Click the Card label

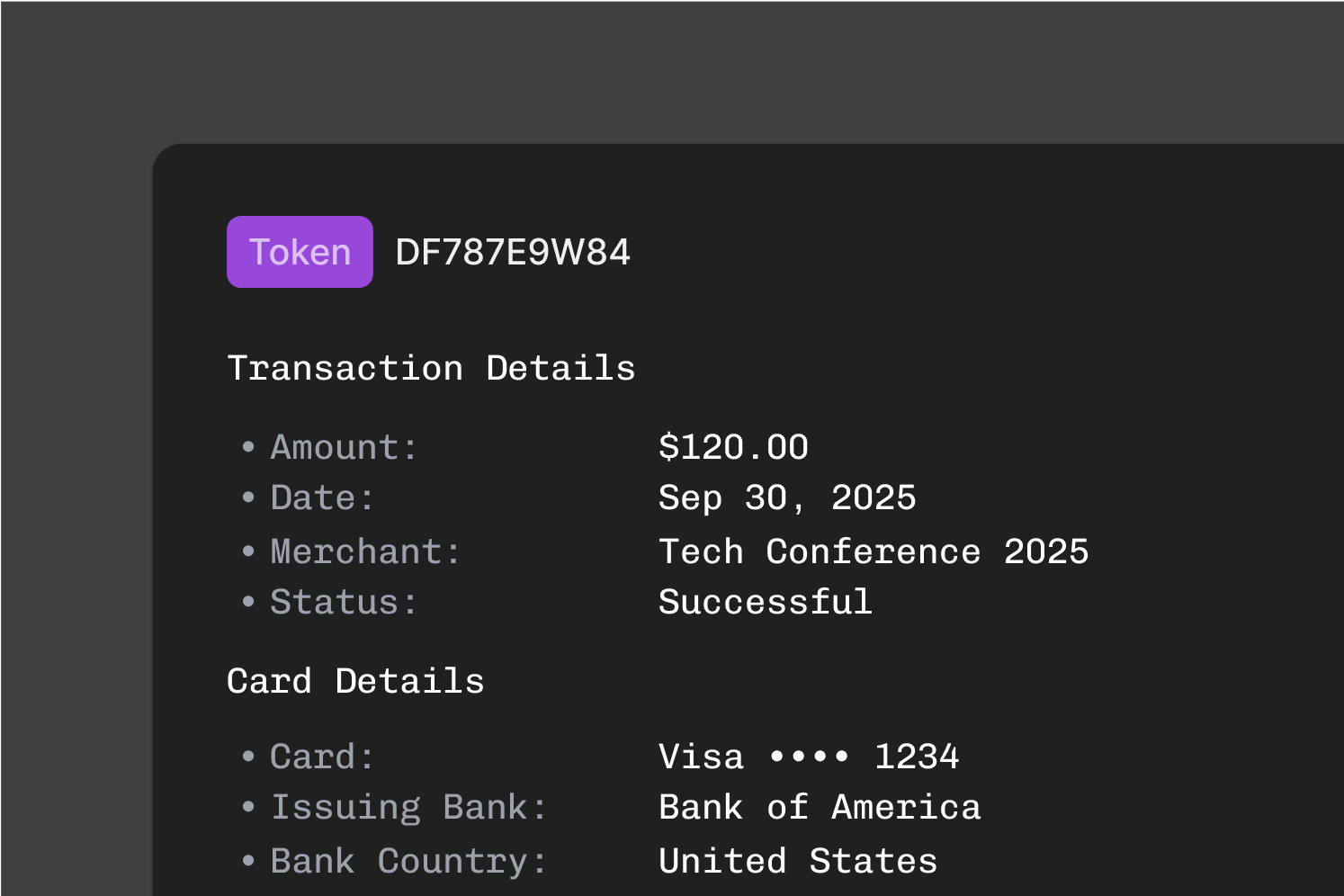322,757
